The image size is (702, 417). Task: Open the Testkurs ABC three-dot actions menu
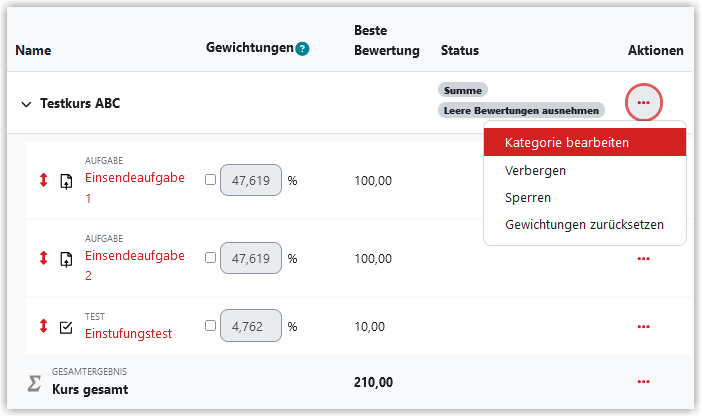click(x=643, y=103)
